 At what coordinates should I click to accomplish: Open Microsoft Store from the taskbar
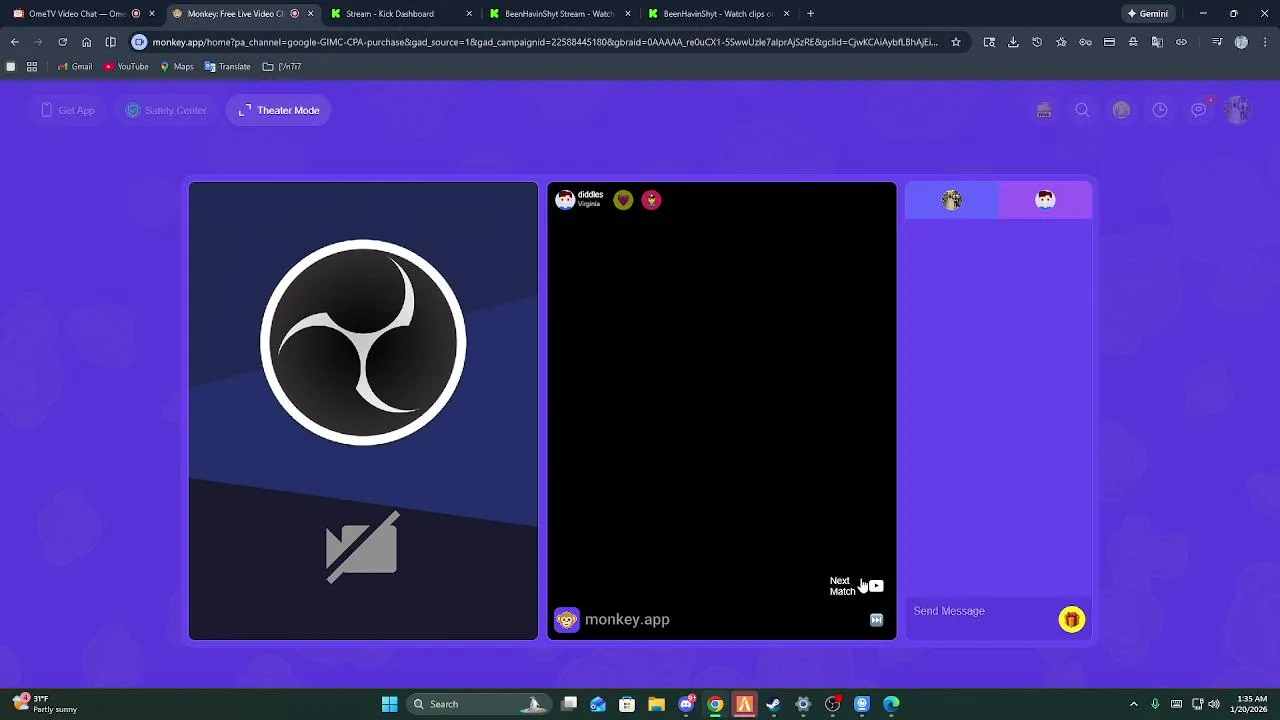pos(627,704)
